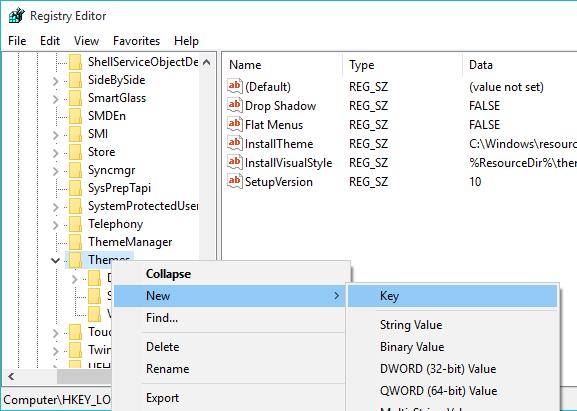
Task: Click the Flat Menus value string icon
Action: coord(235,124)
